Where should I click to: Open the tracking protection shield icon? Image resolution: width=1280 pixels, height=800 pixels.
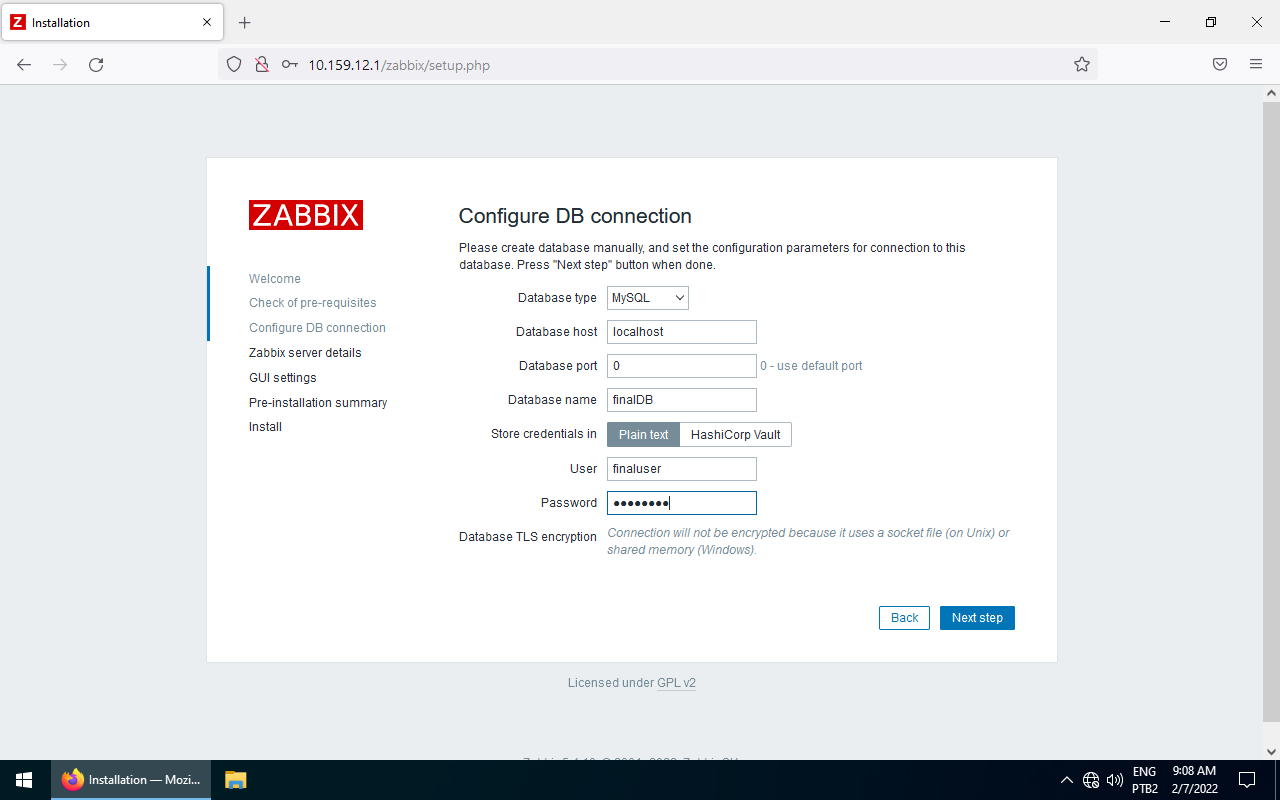point(234,65)
